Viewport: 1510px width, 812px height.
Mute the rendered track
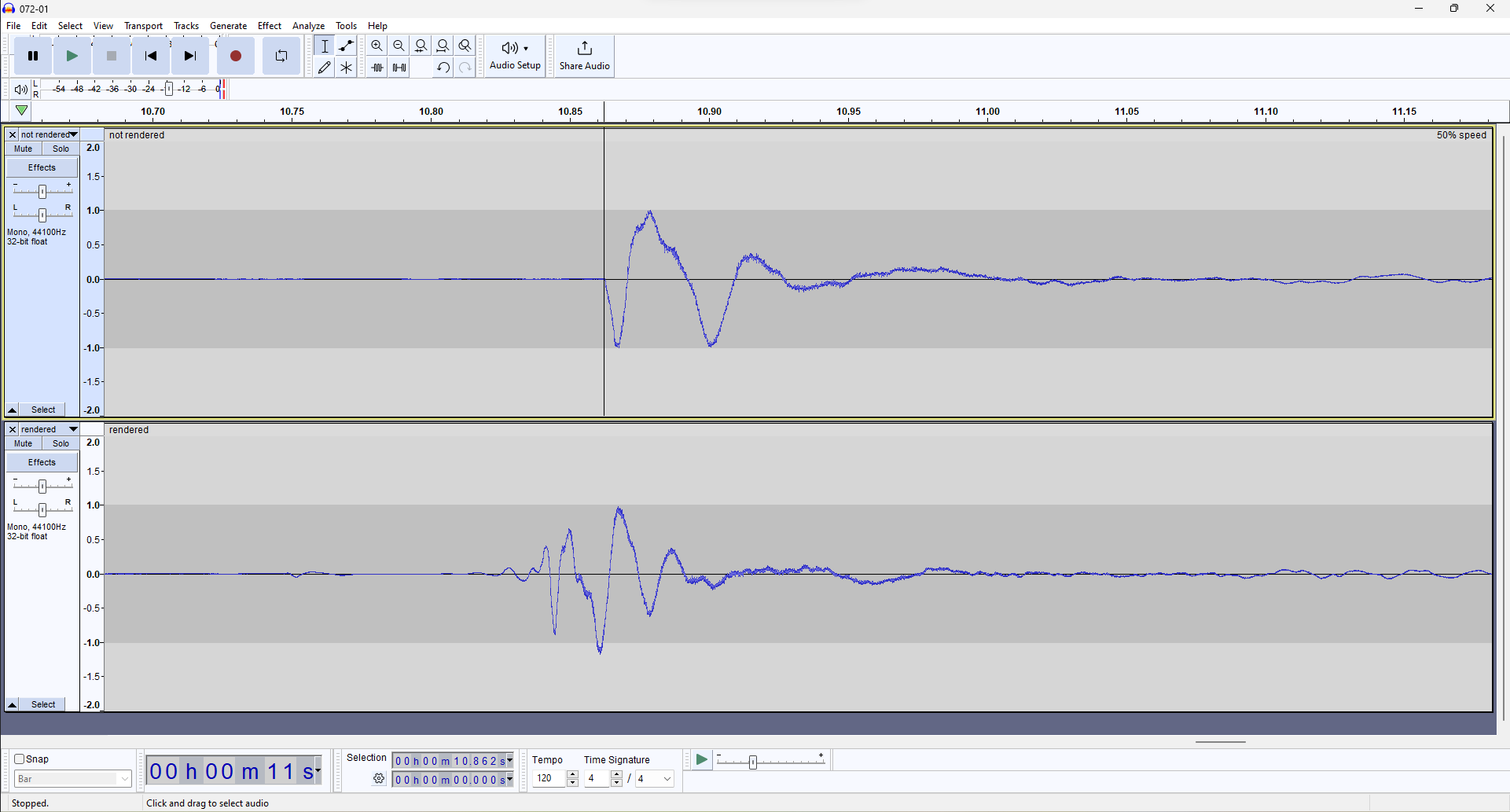point(22,443)
